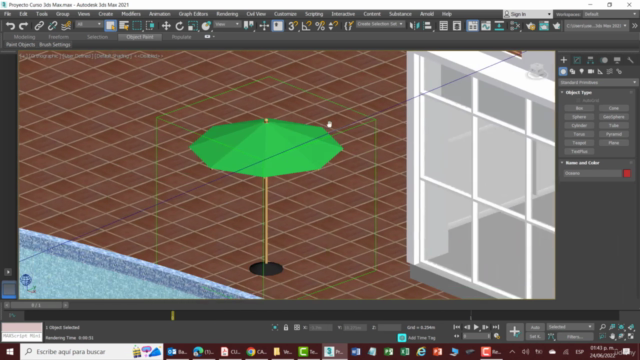Open the Rendering menu
The image size is (640, 360).
point(227,14)
